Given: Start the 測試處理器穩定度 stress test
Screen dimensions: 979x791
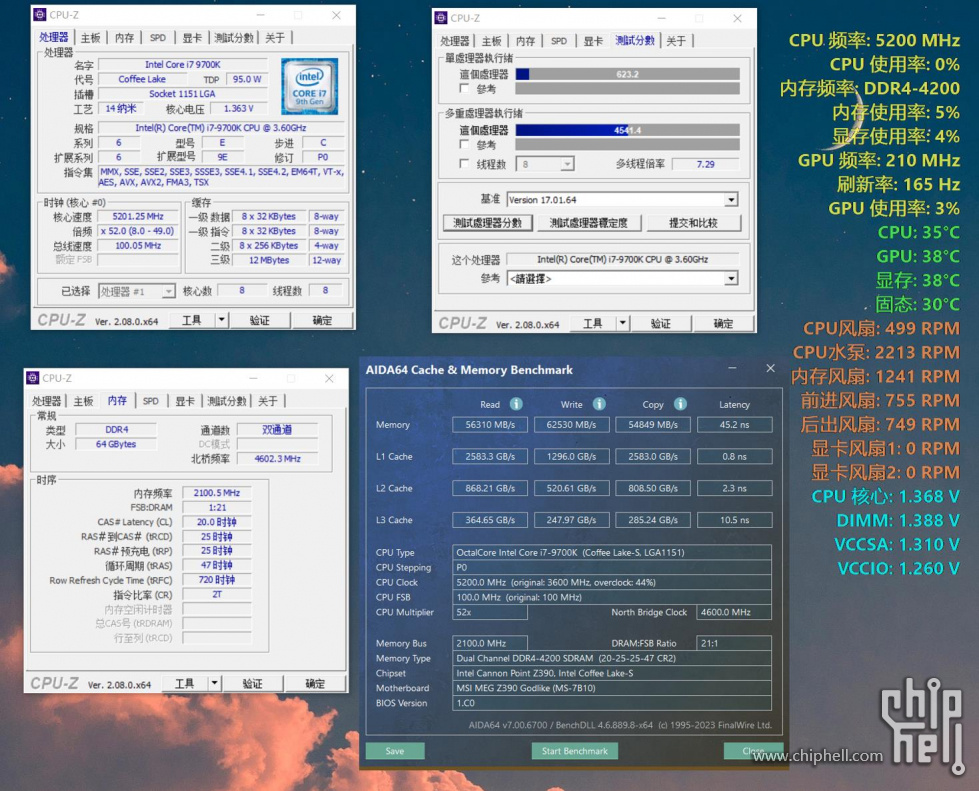Looking at the screenshot, I should coord(589,223).
